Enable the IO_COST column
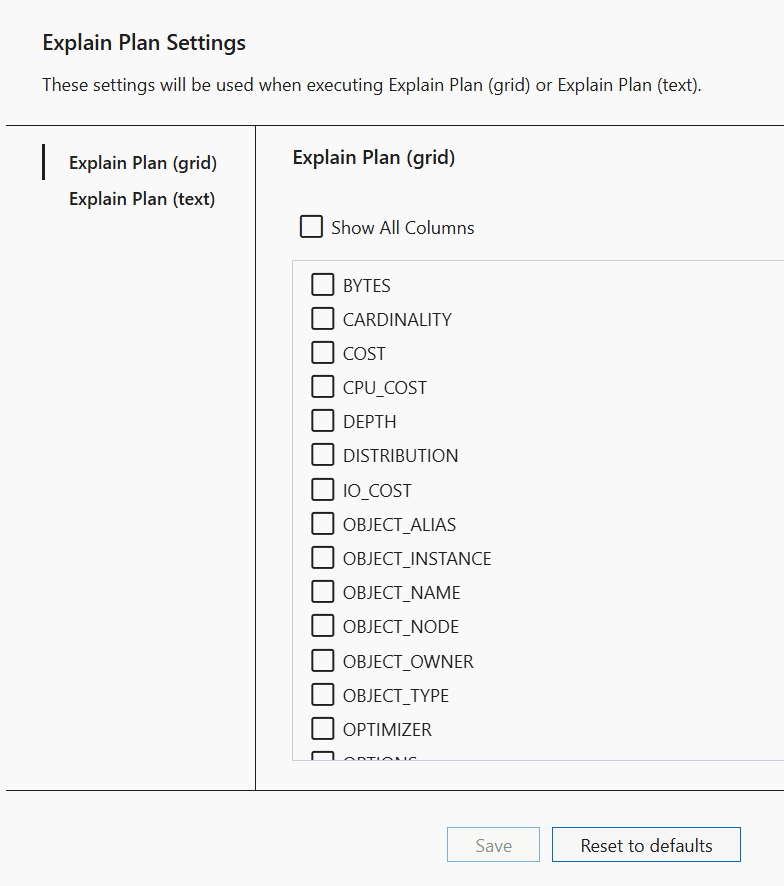 [323, 489]
